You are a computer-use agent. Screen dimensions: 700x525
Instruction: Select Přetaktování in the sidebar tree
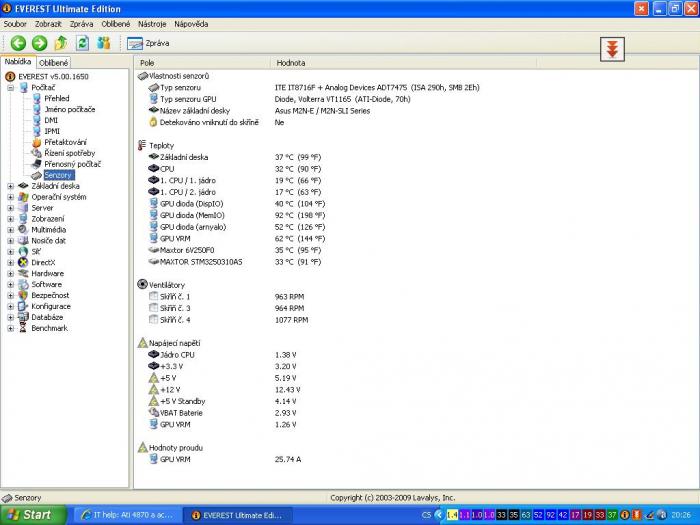pyautogui.click(x=64, y=142)
